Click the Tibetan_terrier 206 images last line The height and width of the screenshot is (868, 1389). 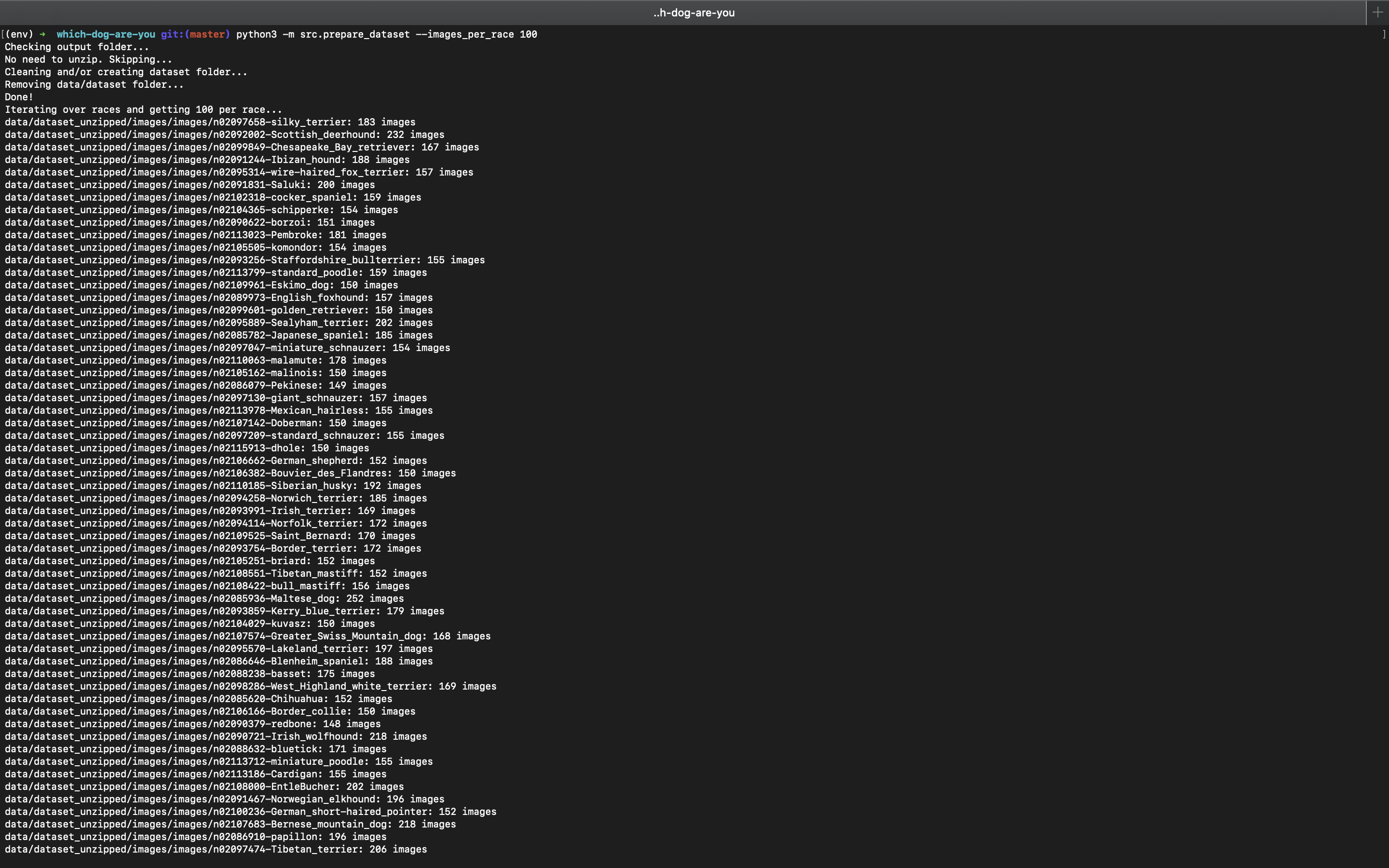(x=216, y=849)
